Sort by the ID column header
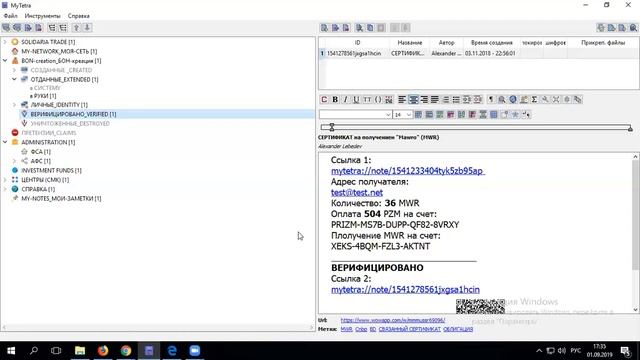Viewport: 640px width, 360px height. point(357,42)
